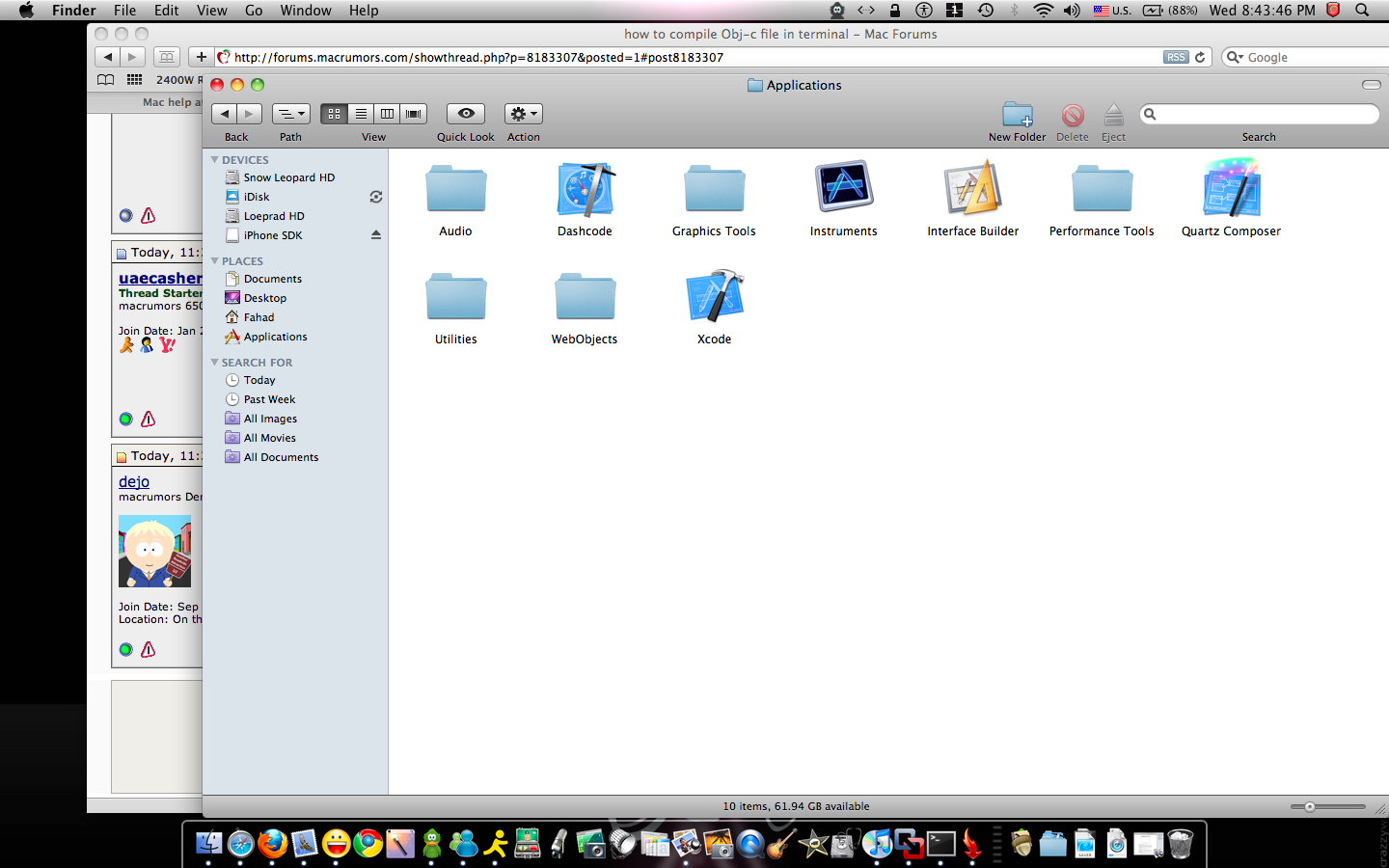Select the Interface Builder icon
Viewport: 1389px width, 868px height.
(x=972, y=189)
